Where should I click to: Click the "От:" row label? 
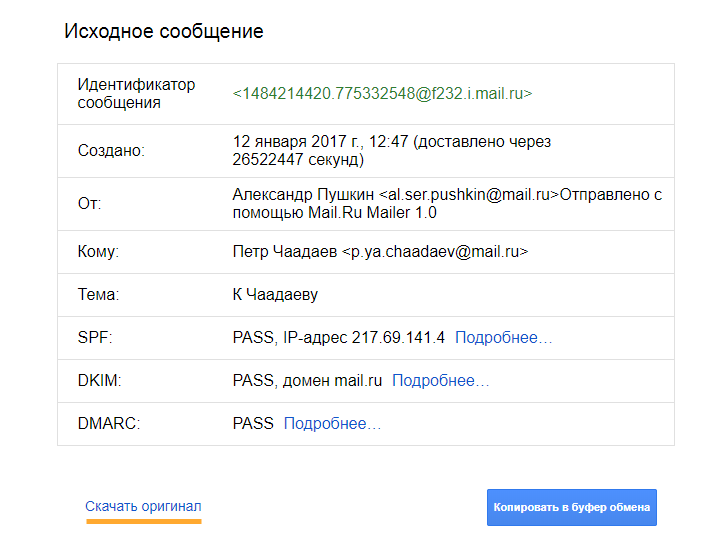89,204
